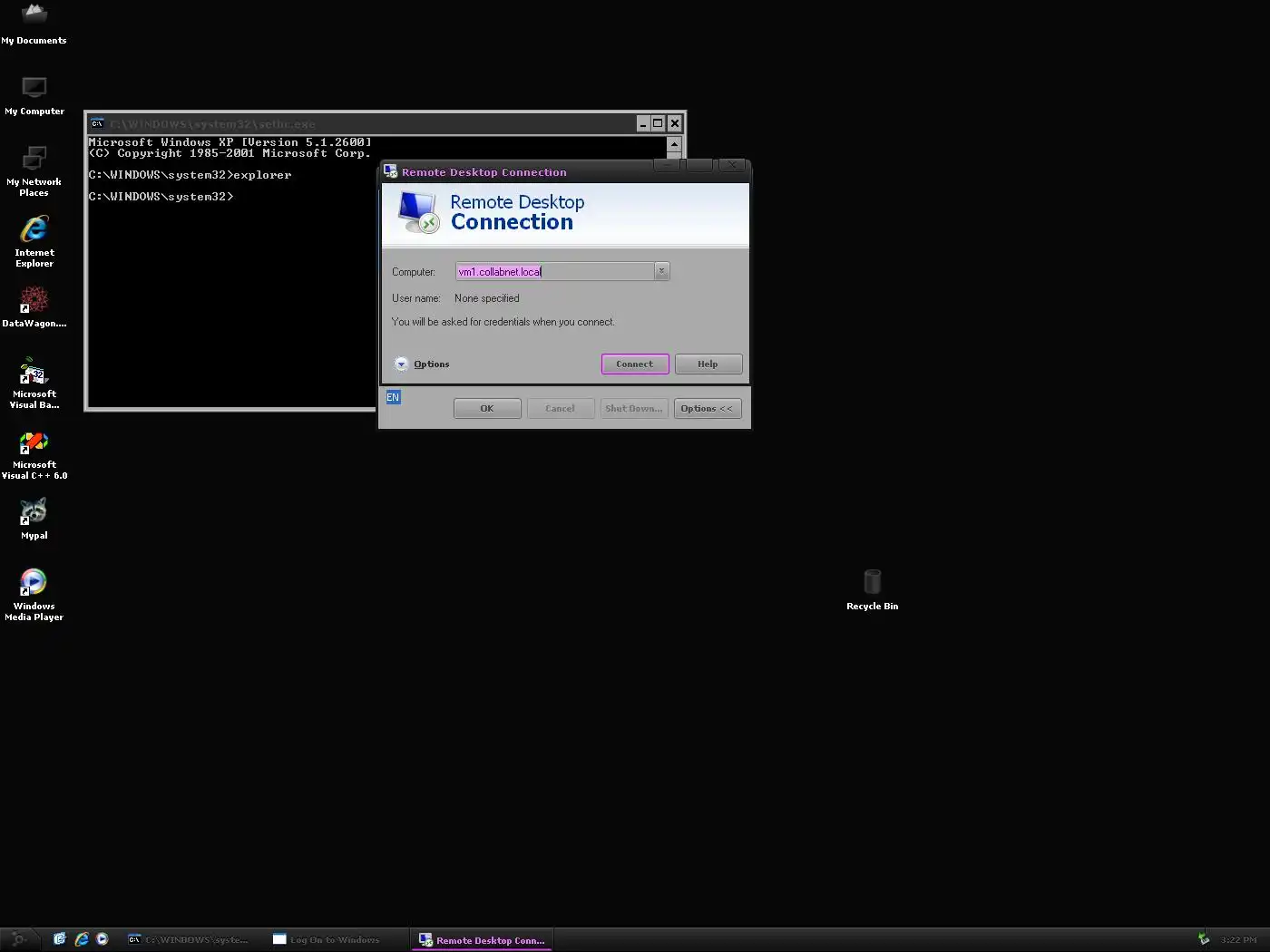
Task: Click the Shut Down... button
Action: tap(634, 408)
